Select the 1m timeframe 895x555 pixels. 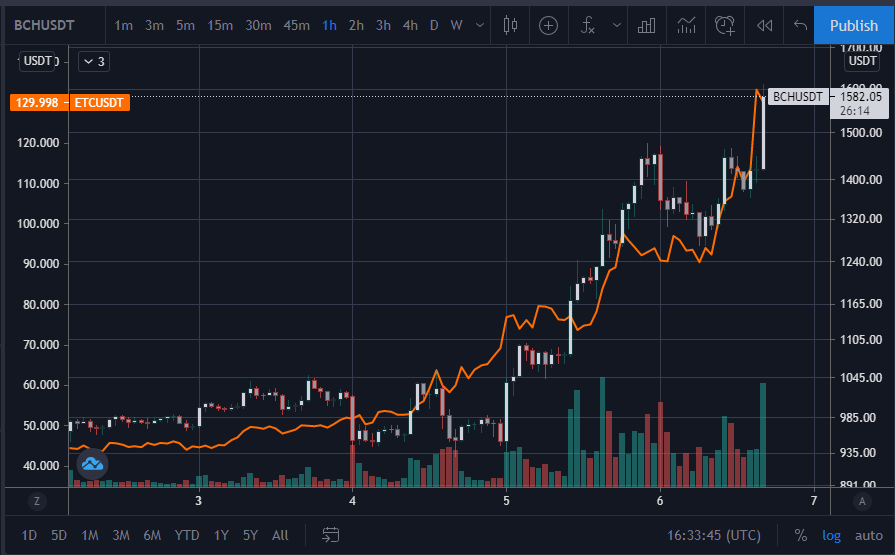pos(123,25)
